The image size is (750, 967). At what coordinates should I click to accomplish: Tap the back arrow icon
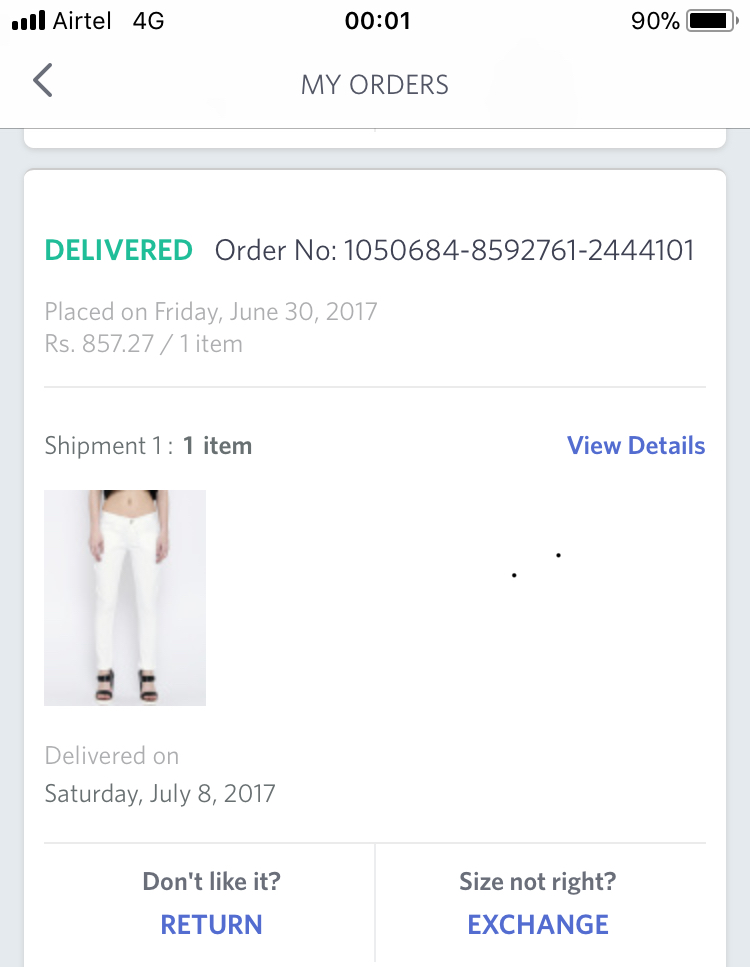coord(43,80)
